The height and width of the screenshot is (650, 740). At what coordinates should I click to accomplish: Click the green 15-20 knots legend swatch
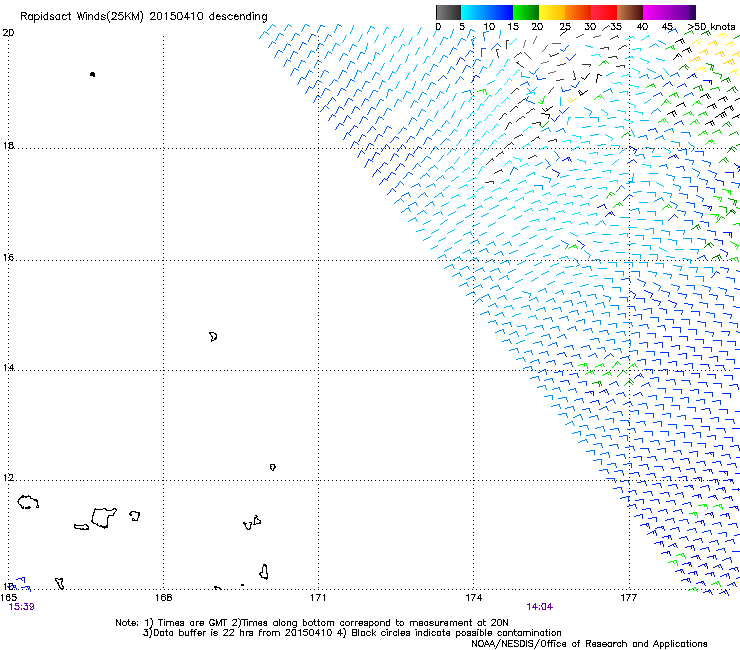tap(526, 12)
